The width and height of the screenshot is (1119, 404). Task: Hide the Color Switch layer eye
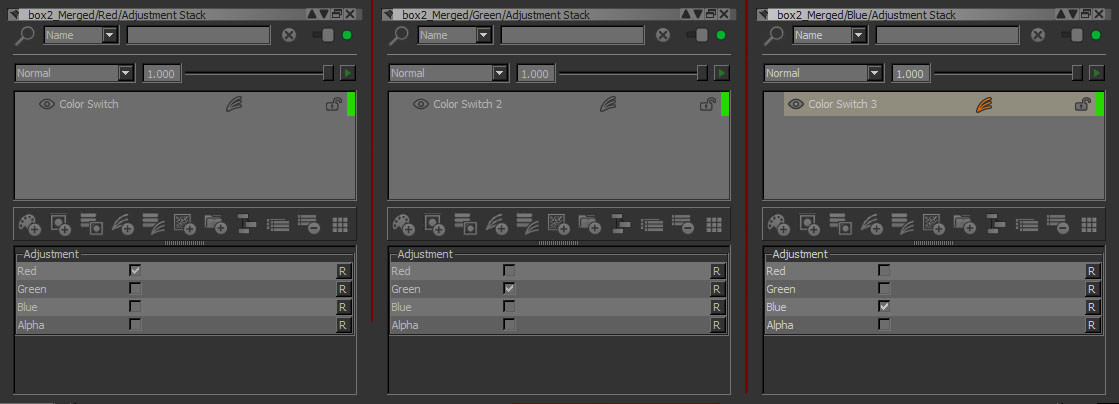tap(47, 104)
